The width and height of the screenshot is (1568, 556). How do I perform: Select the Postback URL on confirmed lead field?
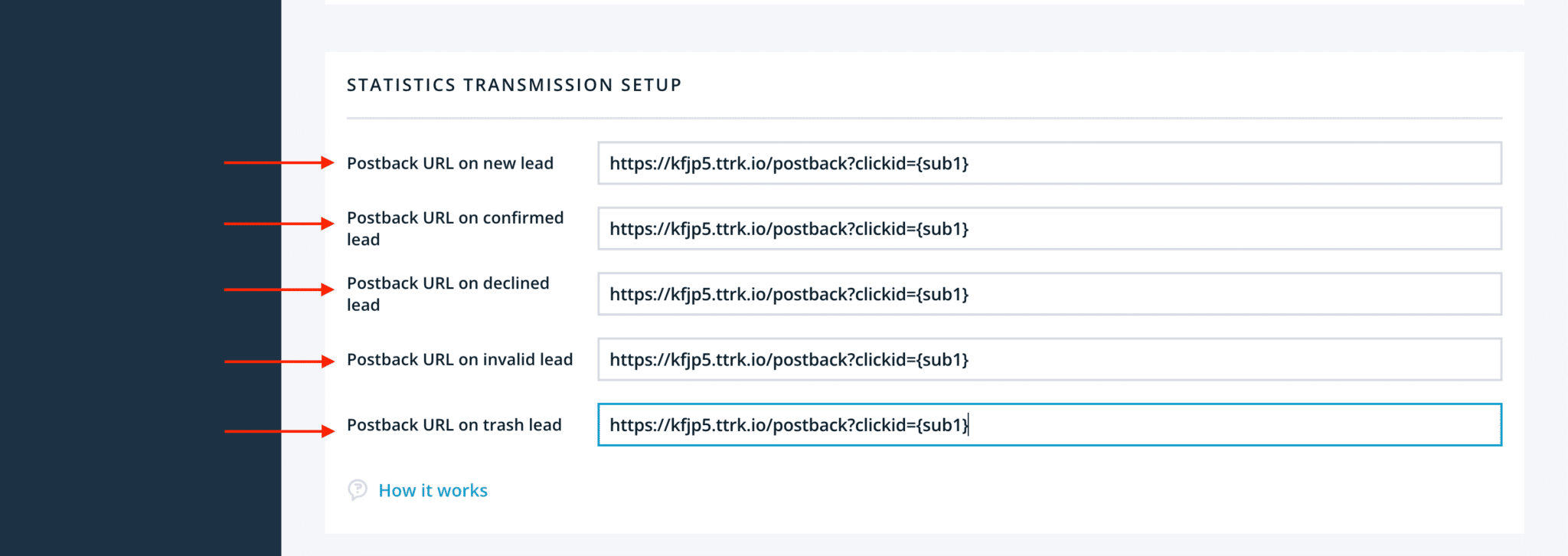[x=1049, y=228]
